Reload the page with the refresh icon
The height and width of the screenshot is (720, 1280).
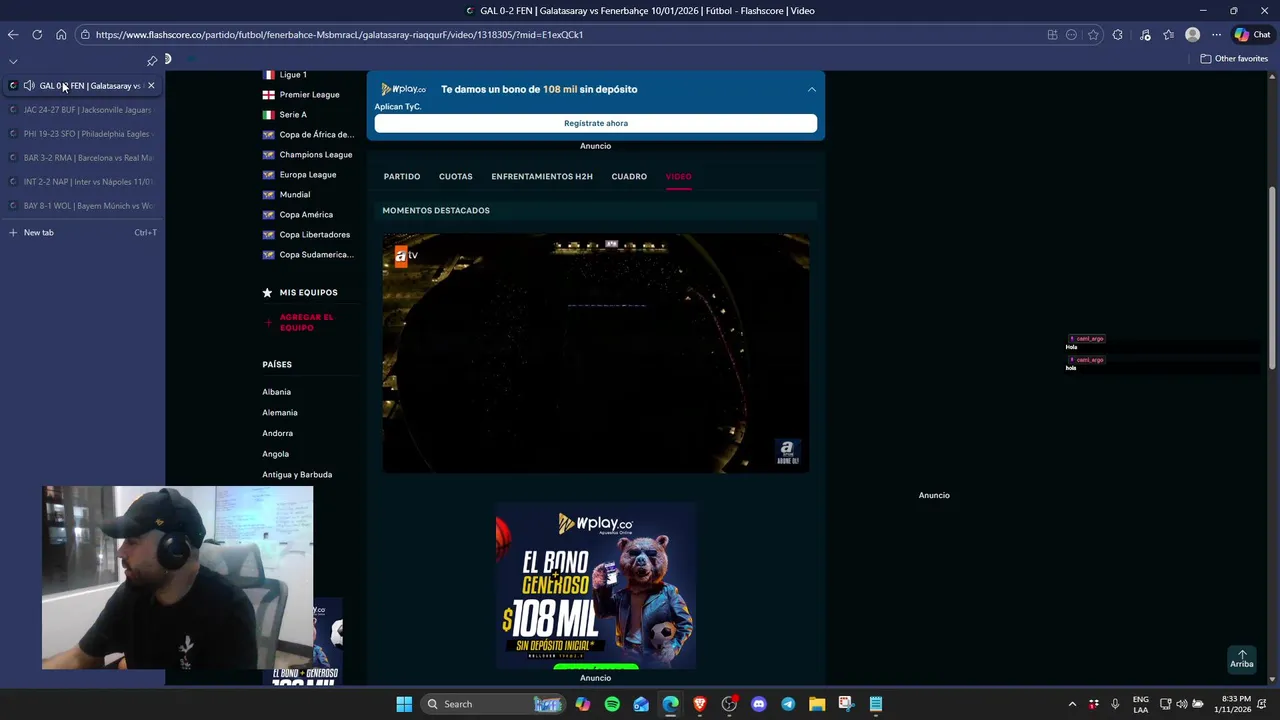click(37, 34)
